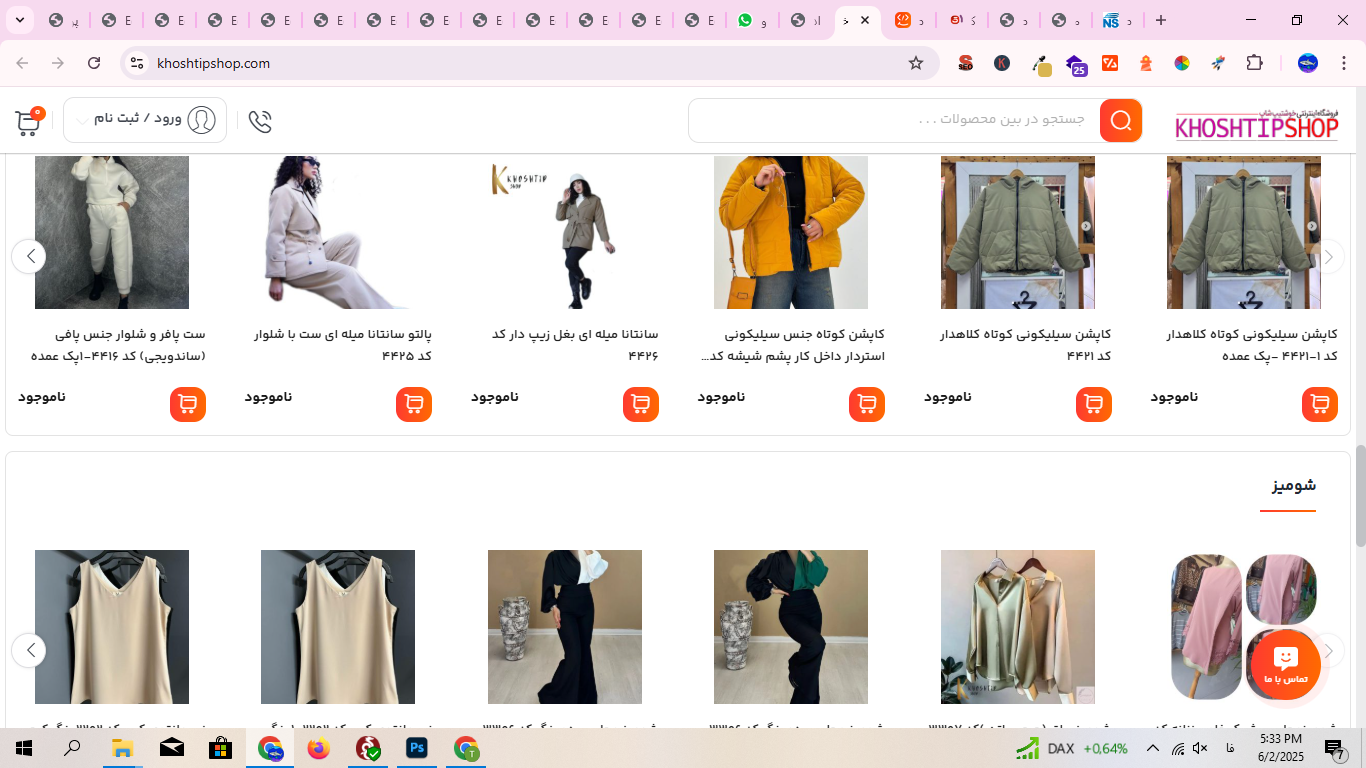Open the Chrome profile avatar
Screen dimensions: 1366x768
coord(1307,63)
